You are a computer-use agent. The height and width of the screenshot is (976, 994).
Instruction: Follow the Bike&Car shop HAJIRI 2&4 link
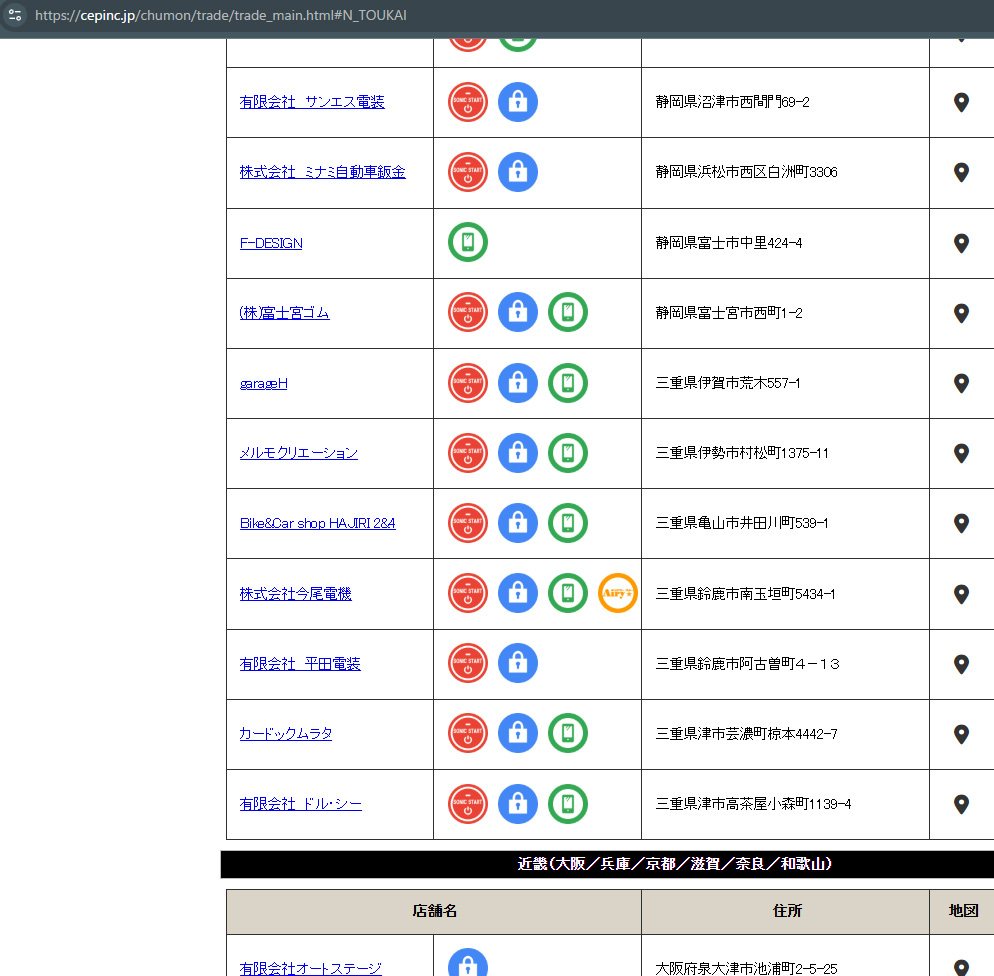(317, 523)
